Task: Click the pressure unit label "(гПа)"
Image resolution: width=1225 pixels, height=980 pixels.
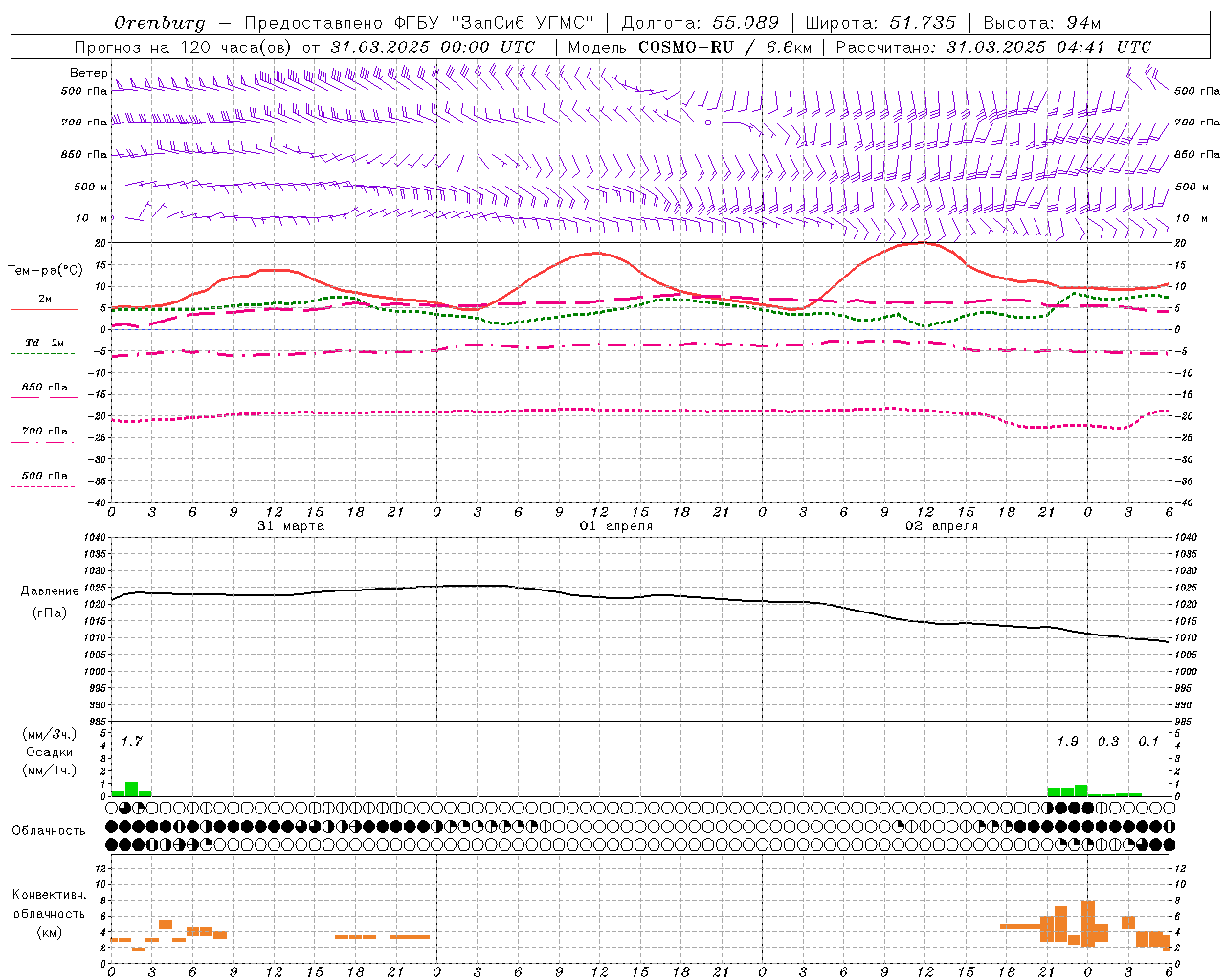Action: point(50,613)
